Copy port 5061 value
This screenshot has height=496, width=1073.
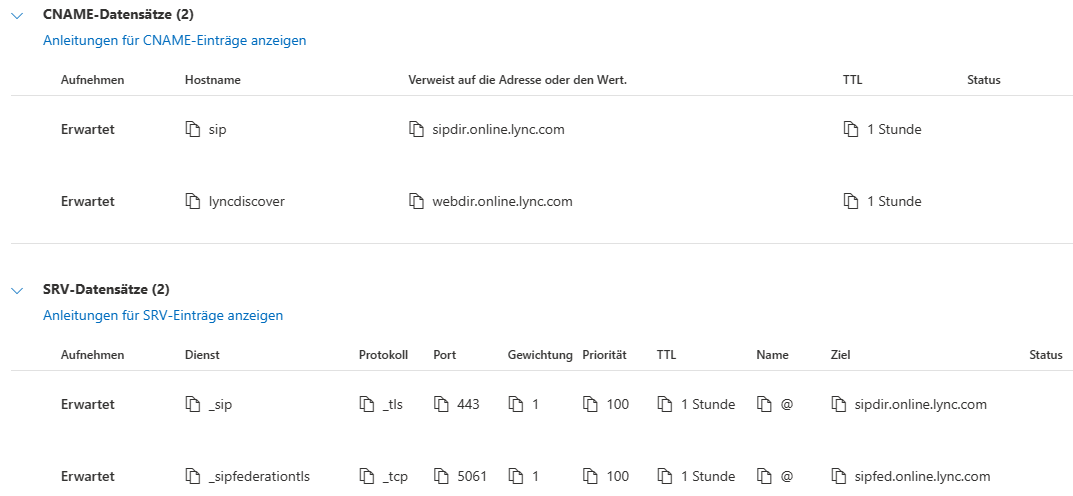442,477
